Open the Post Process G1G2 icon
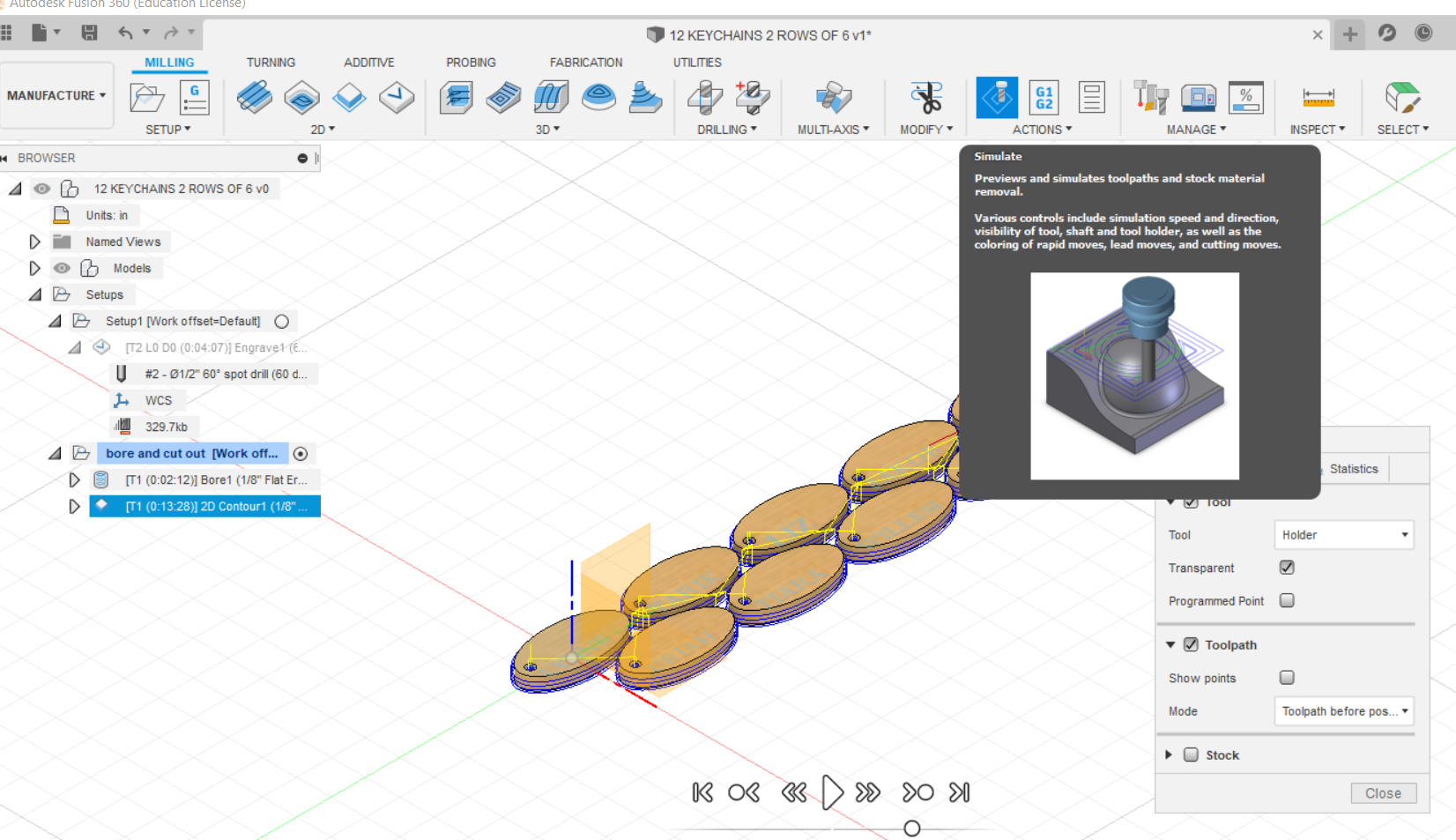The image size is (1456, 840). pos(1044,97)
